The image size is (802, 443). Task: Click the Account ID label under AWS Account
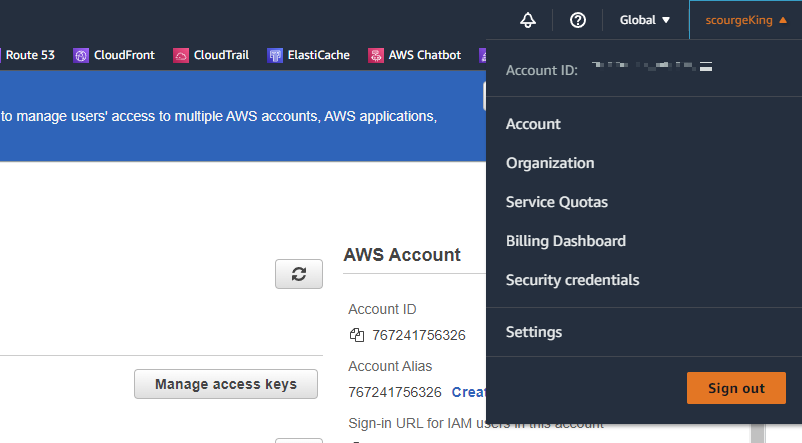coord(382,309)
